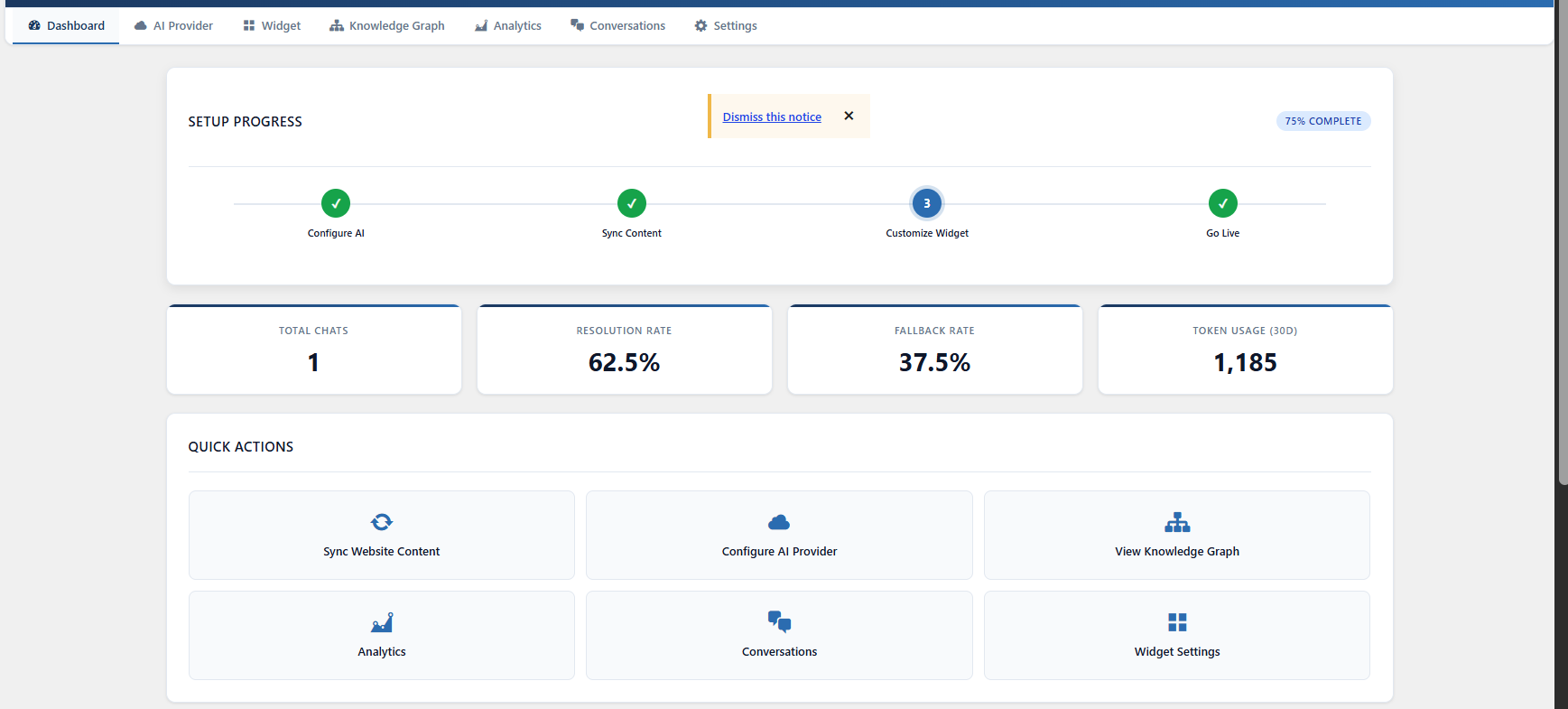Click the TOKEN USAGE (30D) label
The height and width of the screenshot is (709, 1568).
(x=1245, y=331)
